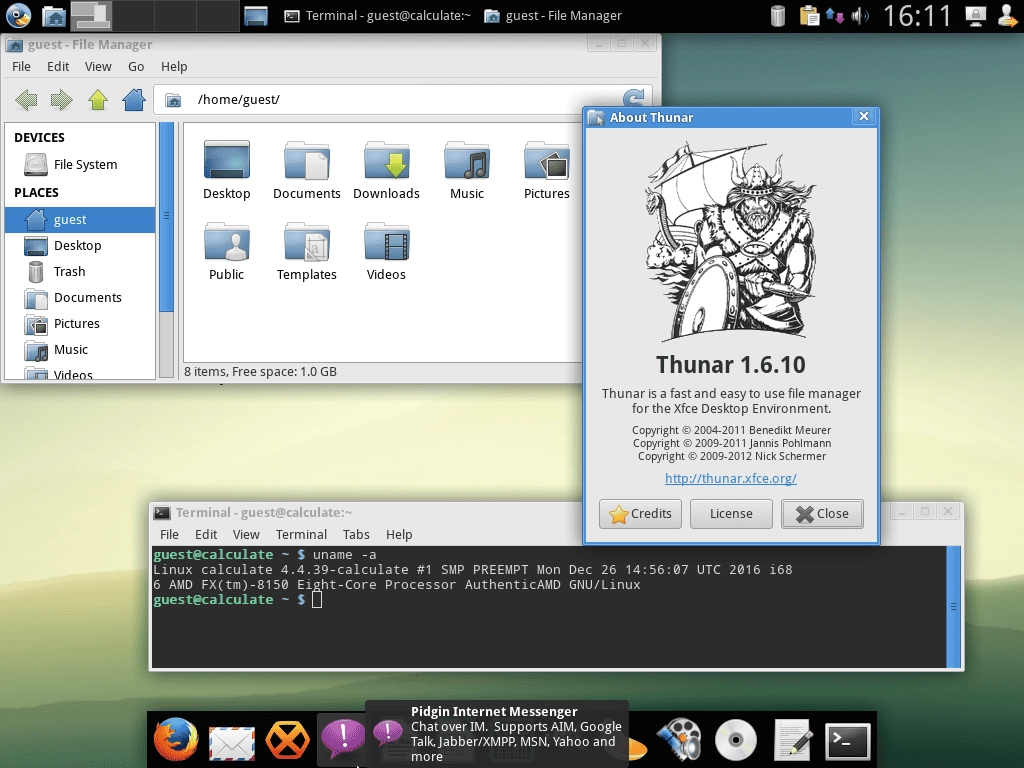The width and height of the screenshot is (1024, 768).
Task: Click the License button in About Thunar
Action: 731,514
